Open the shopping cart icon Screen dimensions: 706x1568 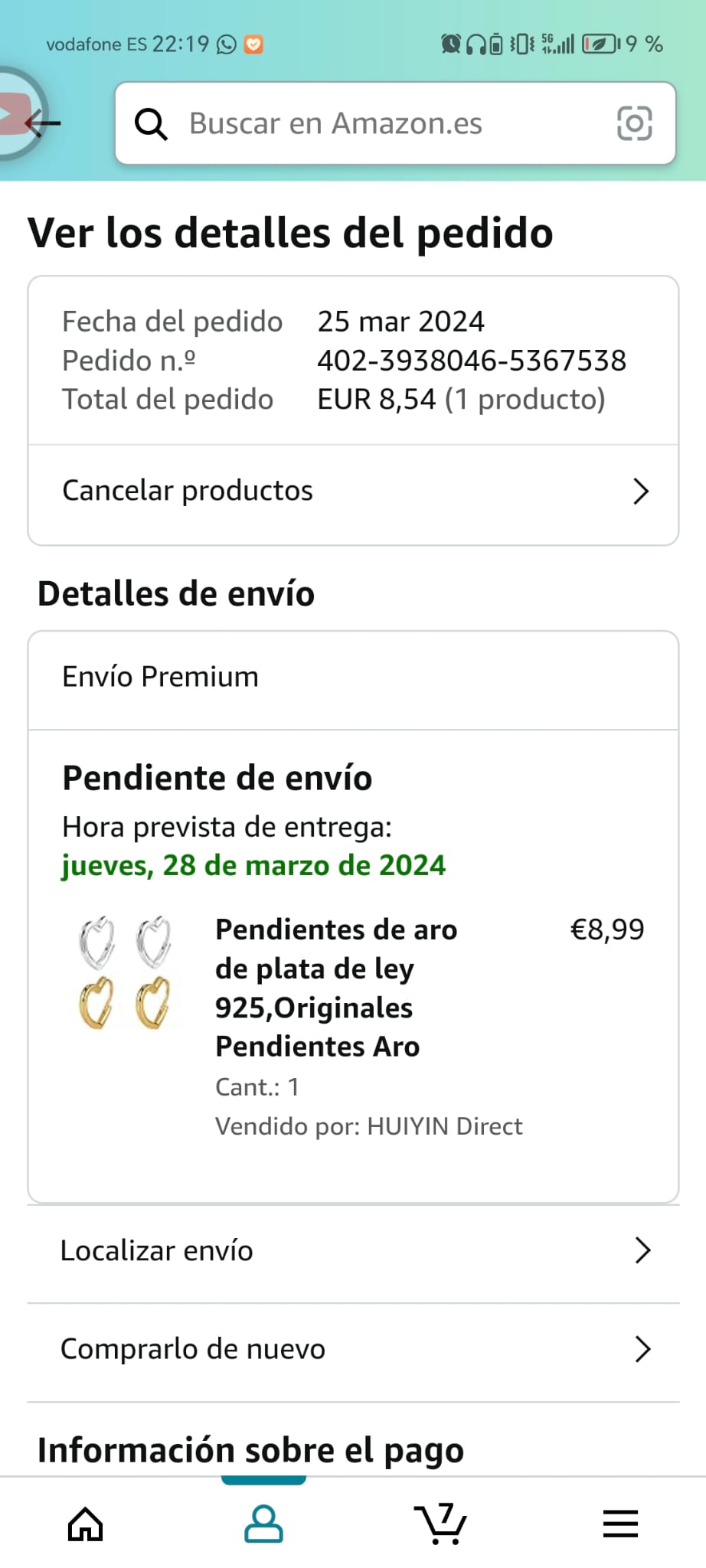[x=441, y=1524]
